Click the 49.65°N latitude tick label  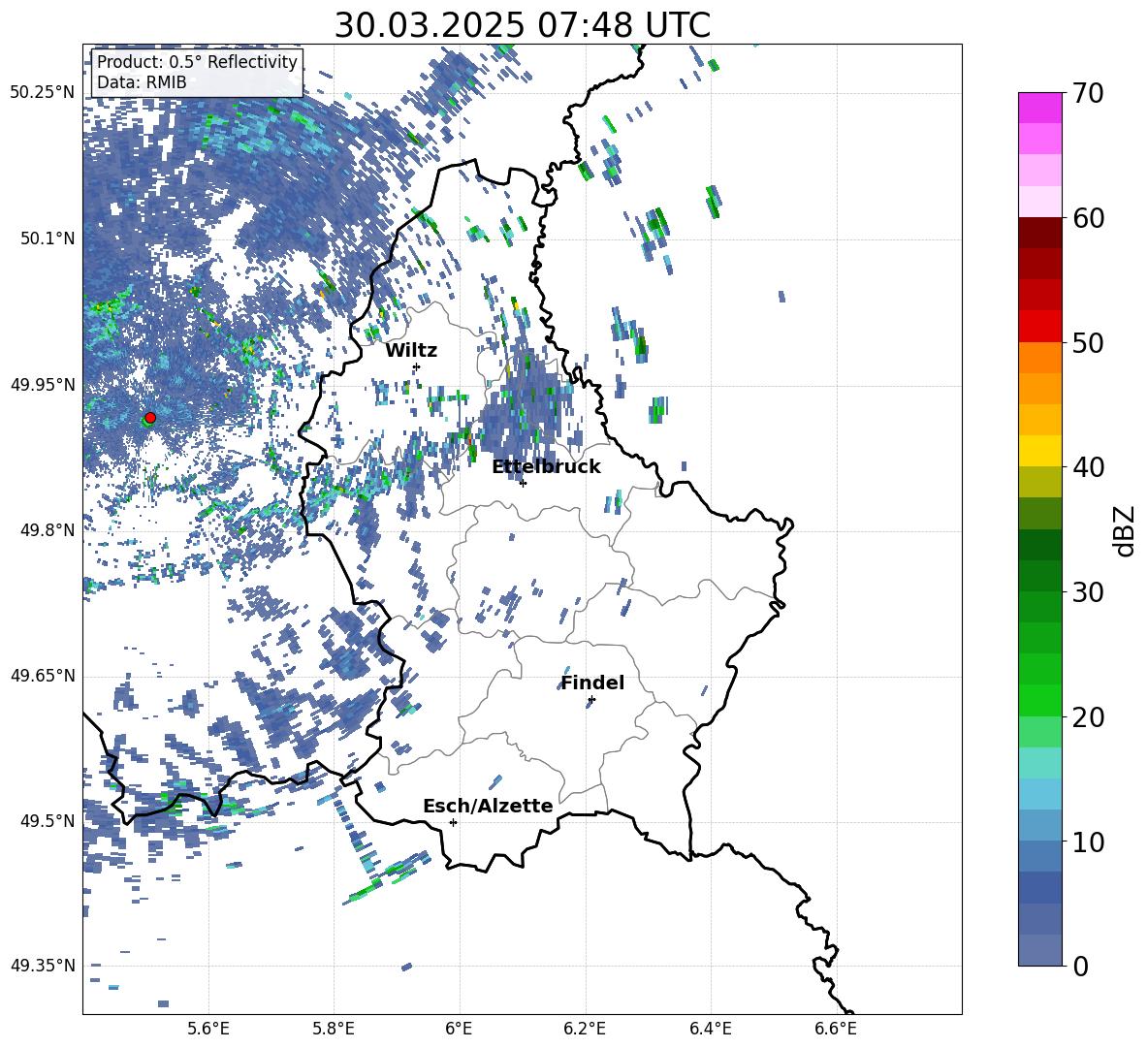[43, 676]
